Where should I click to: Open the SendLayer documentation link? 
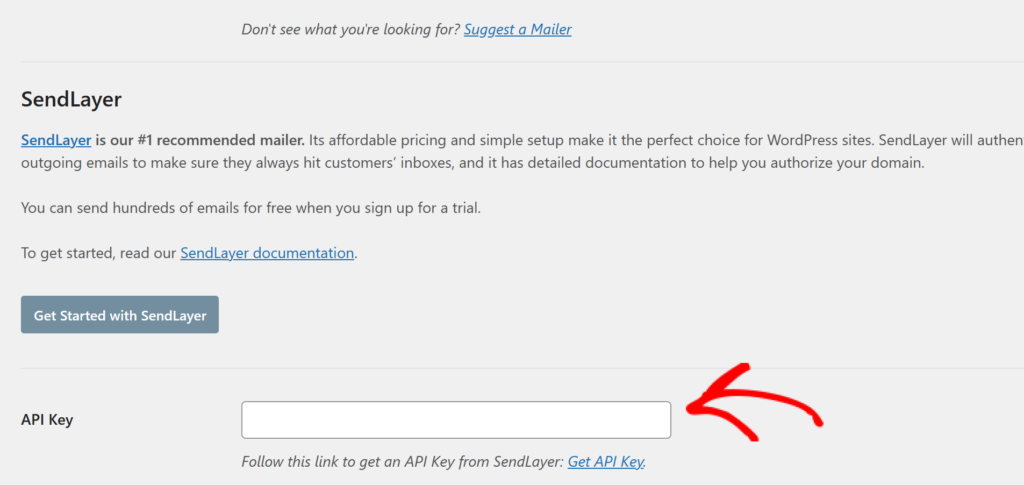(x=267, y=253)
